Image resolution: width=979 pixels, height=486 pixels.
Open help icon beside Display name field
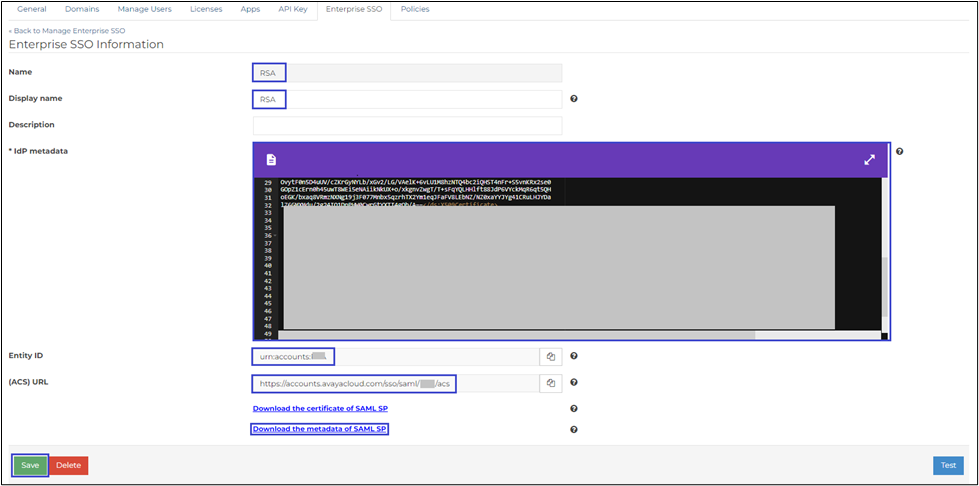[x=574, y=99]
